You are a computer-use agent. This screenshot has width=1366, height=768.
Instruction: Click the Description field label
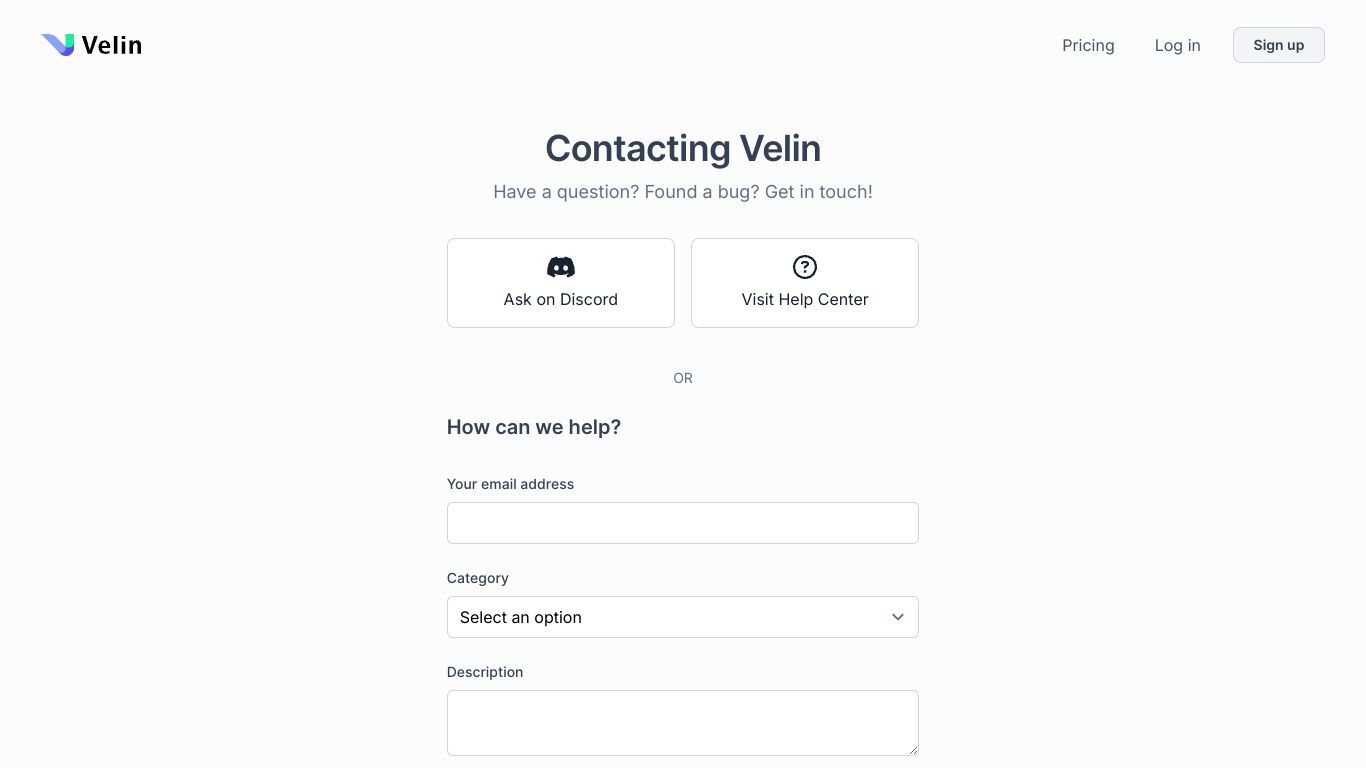pos(485,672)
